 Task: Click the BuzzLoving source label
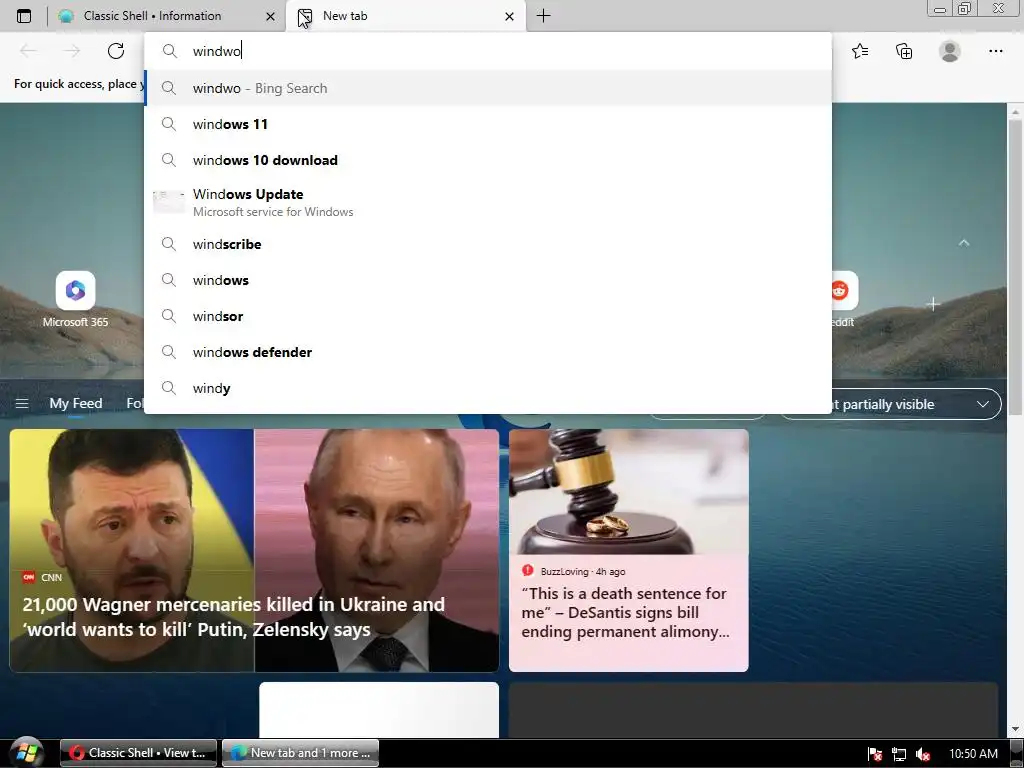tap(564, 571)
